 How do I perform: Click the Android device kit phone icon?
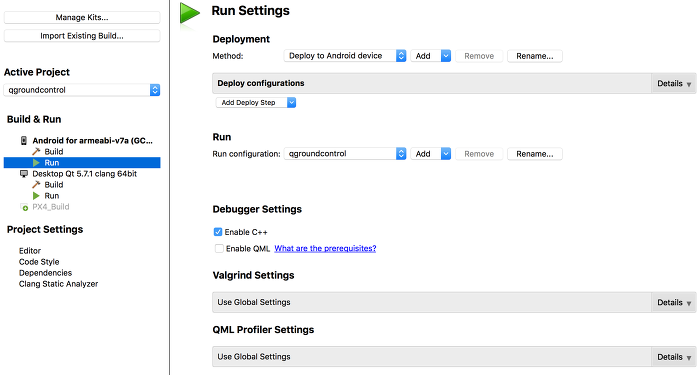tap(24, 141)
